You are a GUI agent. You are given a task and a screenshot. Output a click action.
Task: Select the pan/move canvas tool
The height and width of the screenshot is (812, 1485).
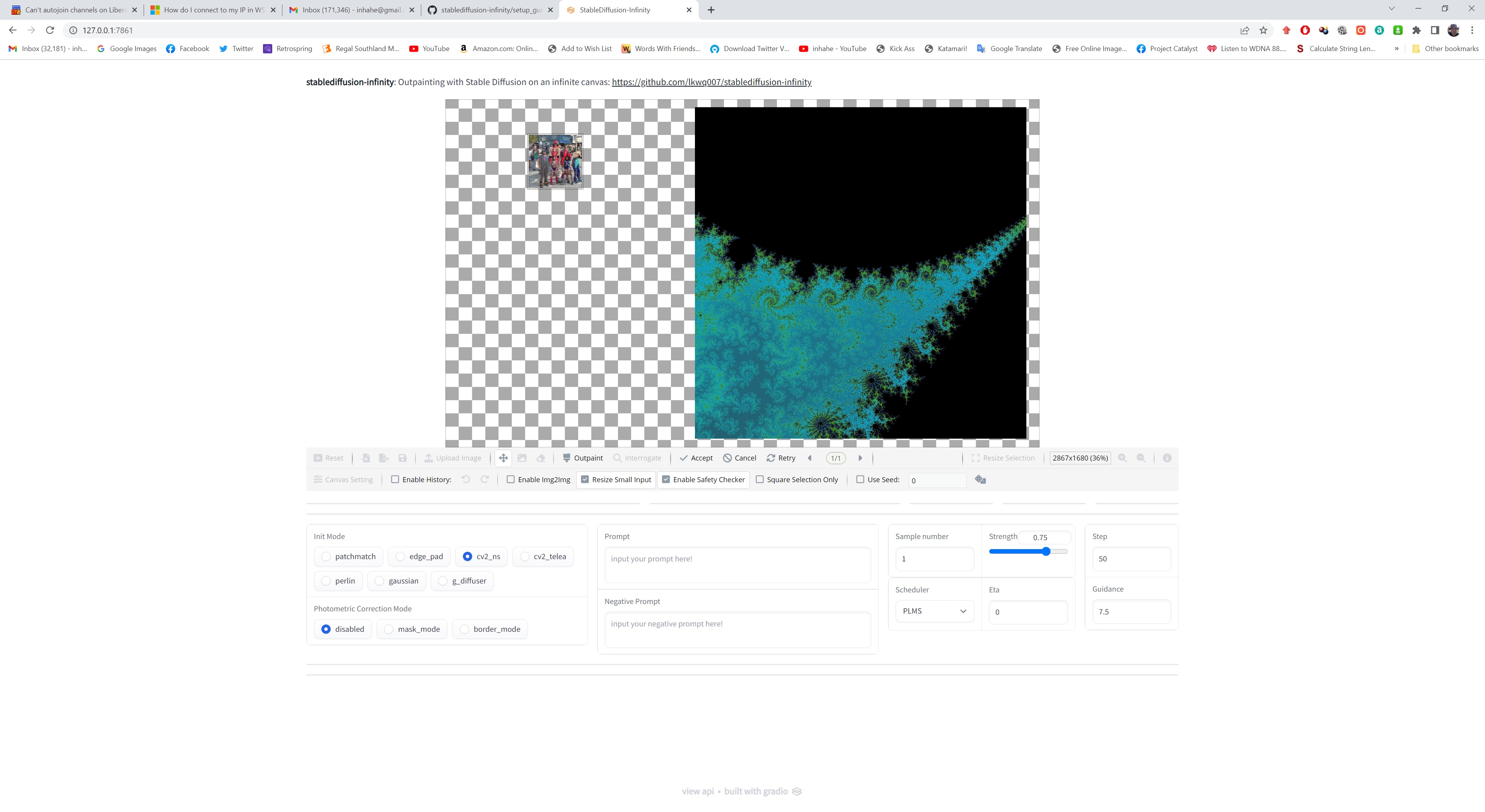click(503, 458)
